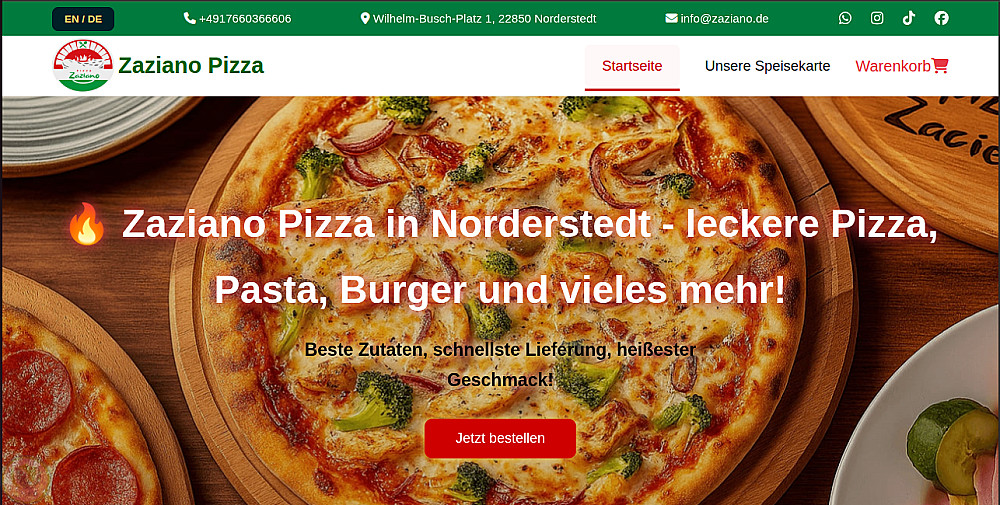
Task: Call the phone number +4917660366606
Action: click(x=245, y=18)
